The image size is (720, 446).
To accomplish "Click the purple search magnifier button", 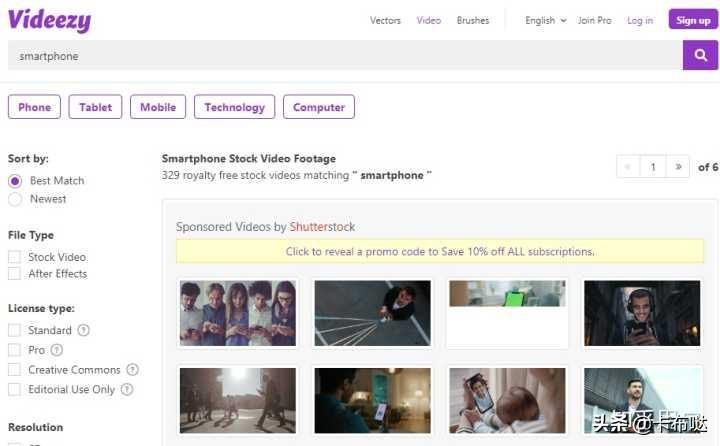I will pos(700,55).
